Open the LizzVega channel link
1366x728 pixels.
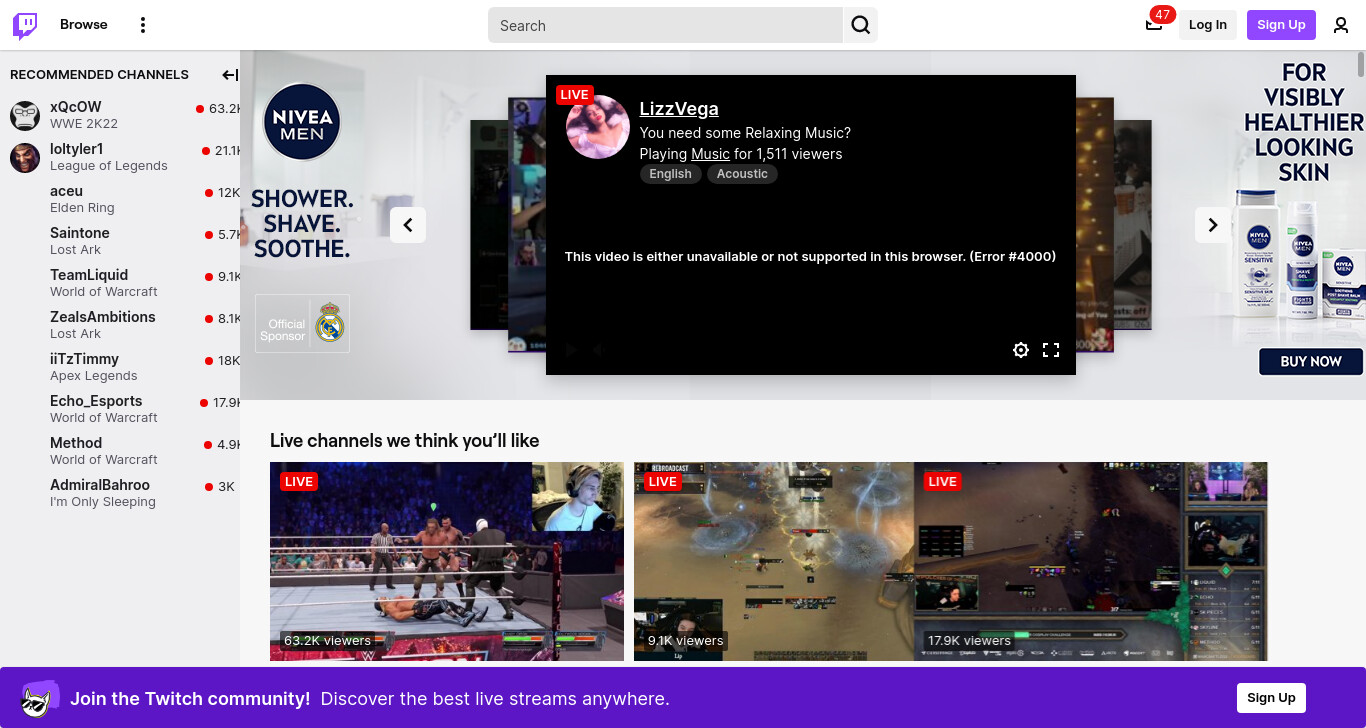(x=679, y=109)
